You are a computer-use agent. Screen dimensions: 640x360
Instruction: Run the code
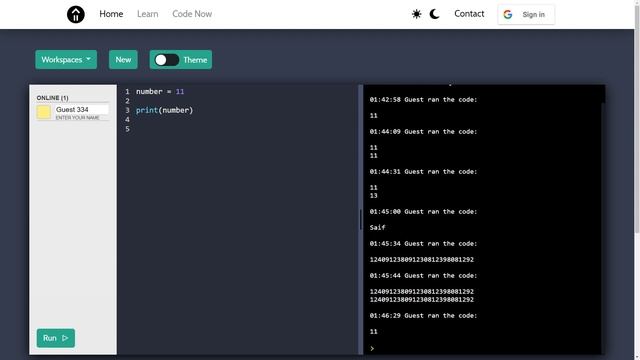[x=56, y=338]
